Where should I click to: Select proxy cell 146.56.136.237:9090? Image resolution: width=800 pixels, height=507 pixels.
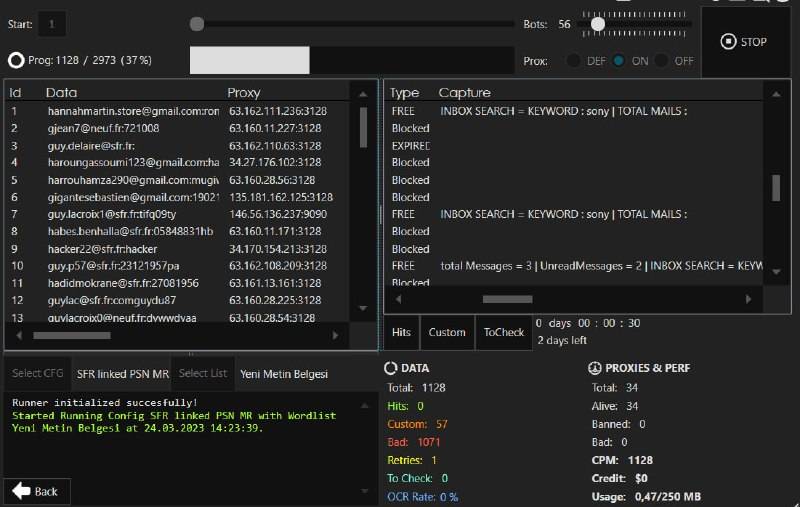click(278, 214)
